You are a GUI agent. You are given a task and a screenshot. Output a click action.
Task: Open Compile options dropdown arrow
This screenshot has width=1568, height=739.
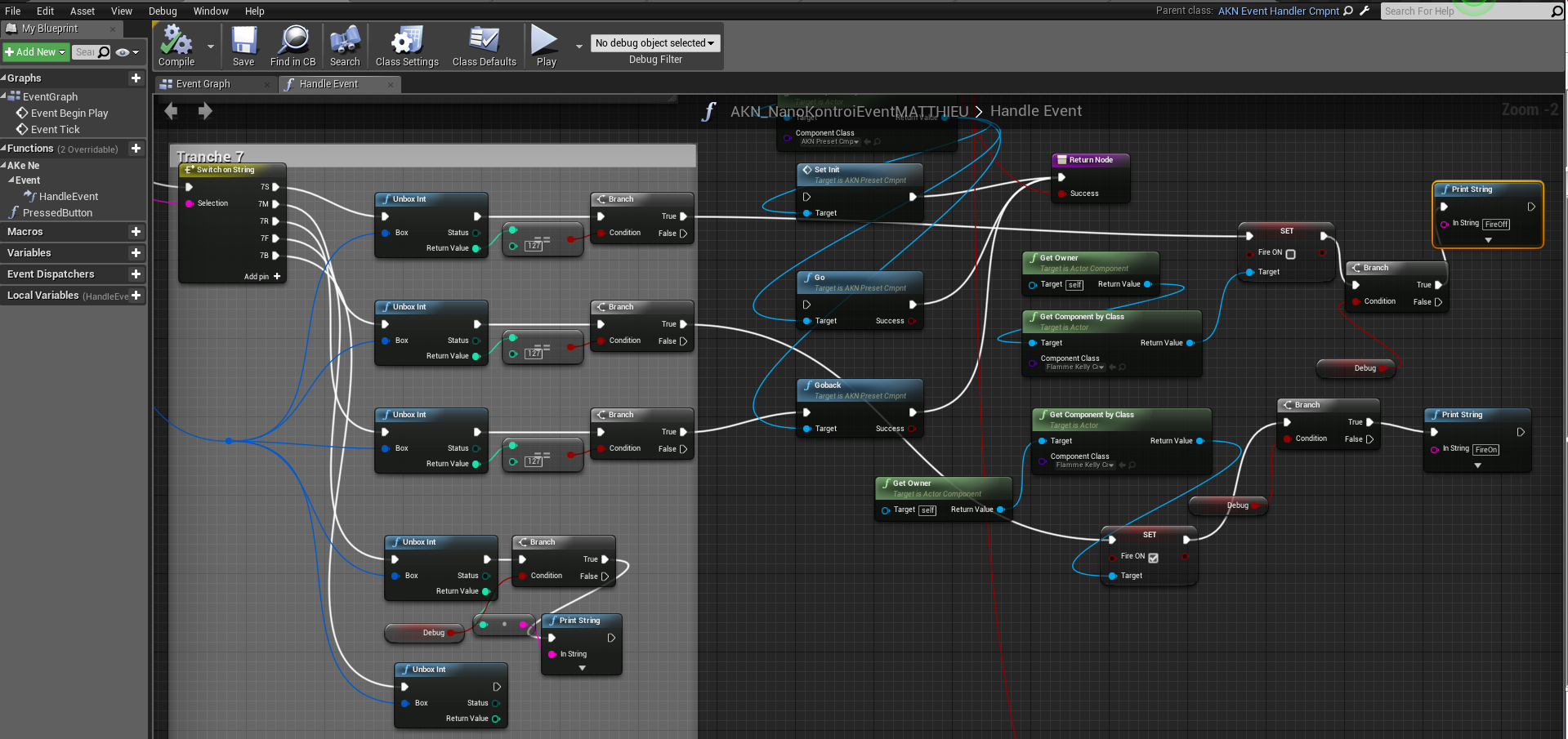211,47
